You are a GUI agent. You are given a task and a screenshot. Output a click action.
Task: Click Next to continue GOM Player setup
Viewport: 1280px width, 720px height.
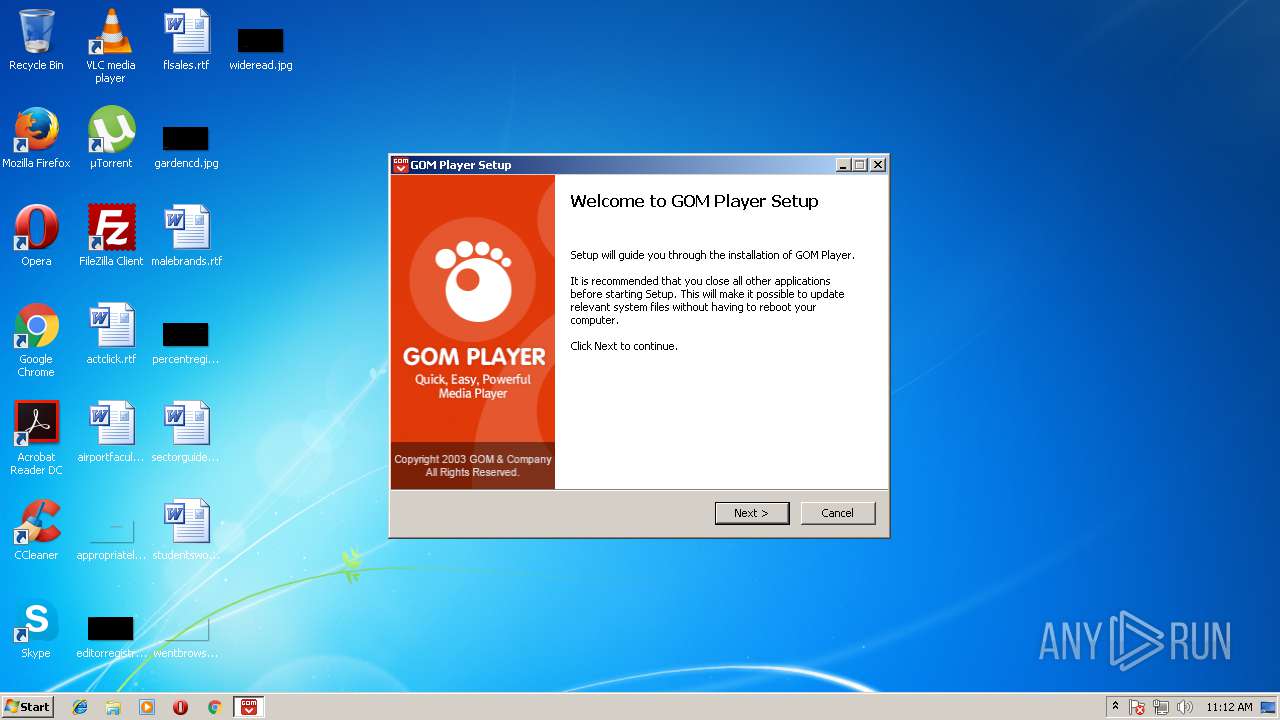pyautogui.click(x=752, y=513)
